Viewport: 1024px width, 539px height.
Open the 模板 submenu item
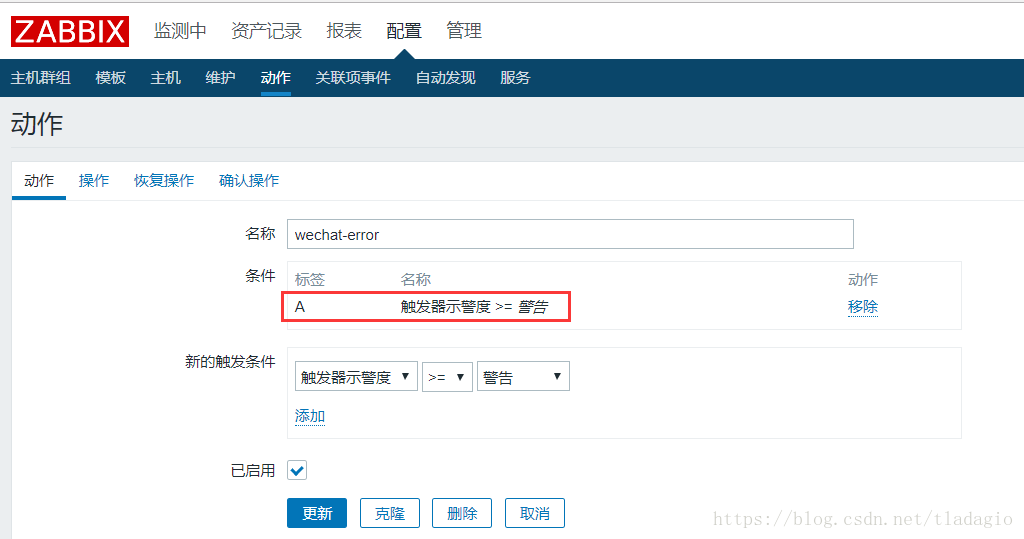111,78
